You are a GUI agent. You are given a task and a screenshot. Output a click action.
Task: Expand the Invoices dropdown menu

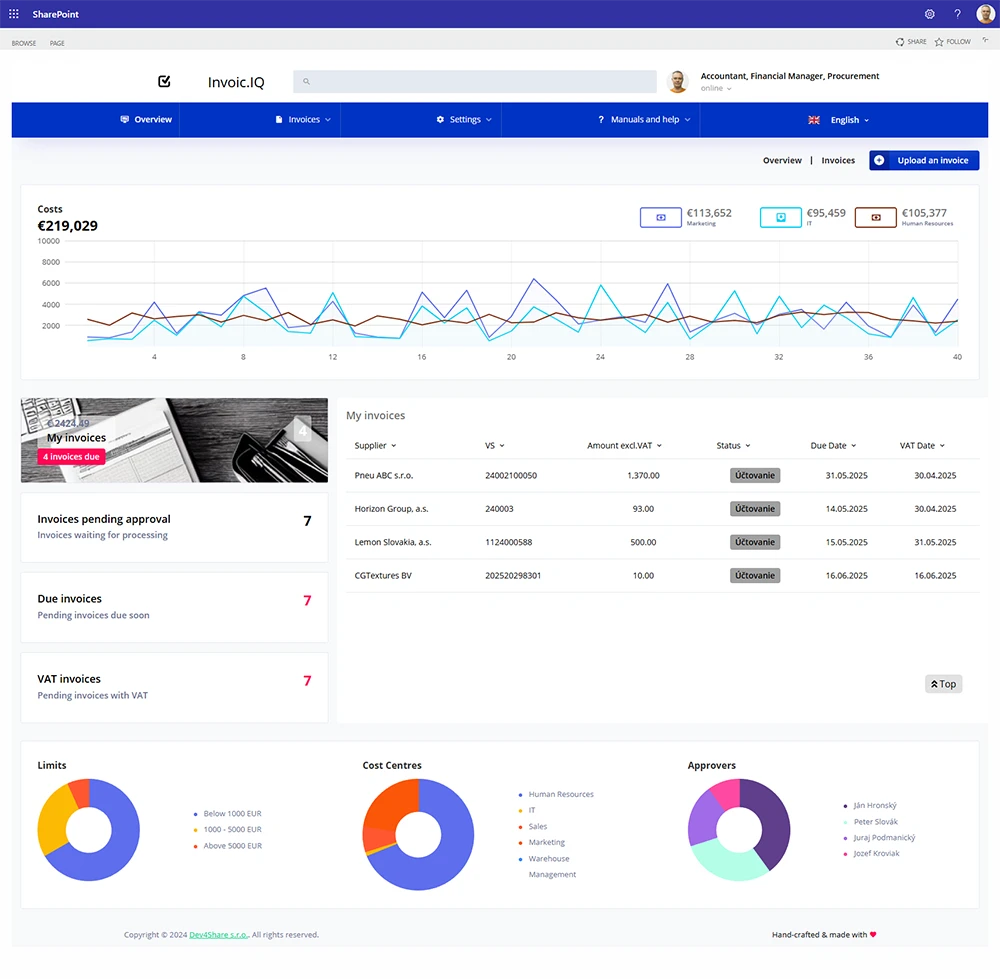(x=304, y=120)
